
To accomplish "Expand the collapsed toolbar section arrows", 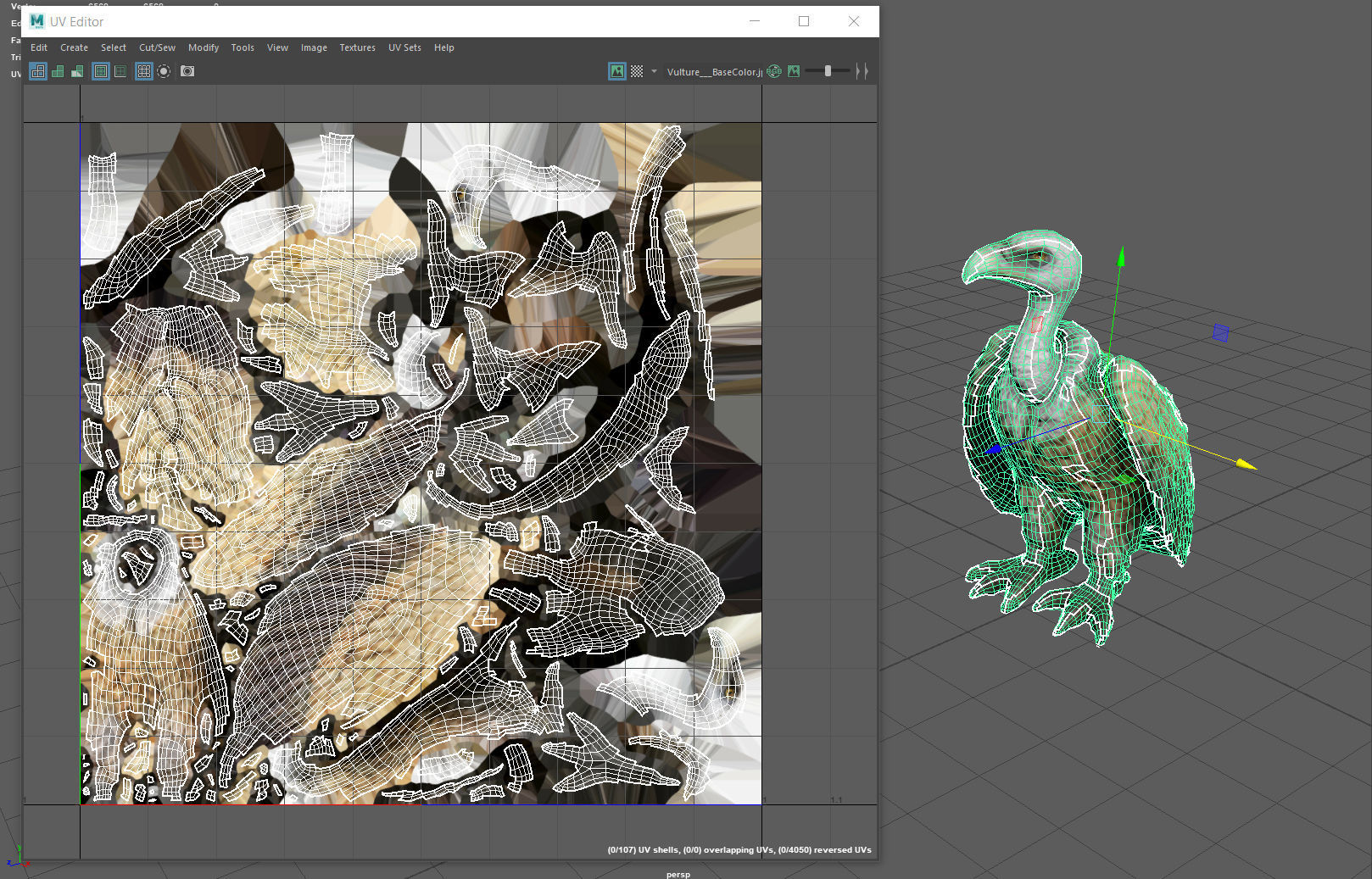I will pos(862,72).
